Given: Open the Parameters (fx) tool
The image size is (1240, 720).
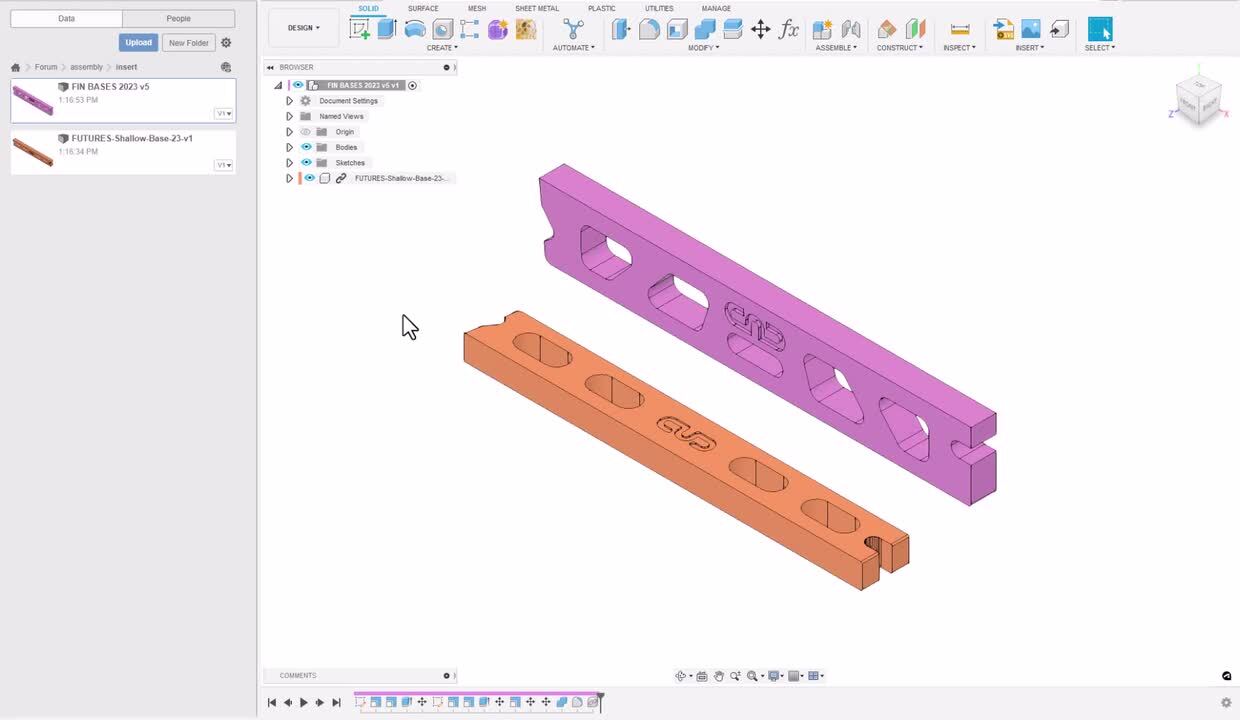Looking at the screenshot, I should pos(789,29).
